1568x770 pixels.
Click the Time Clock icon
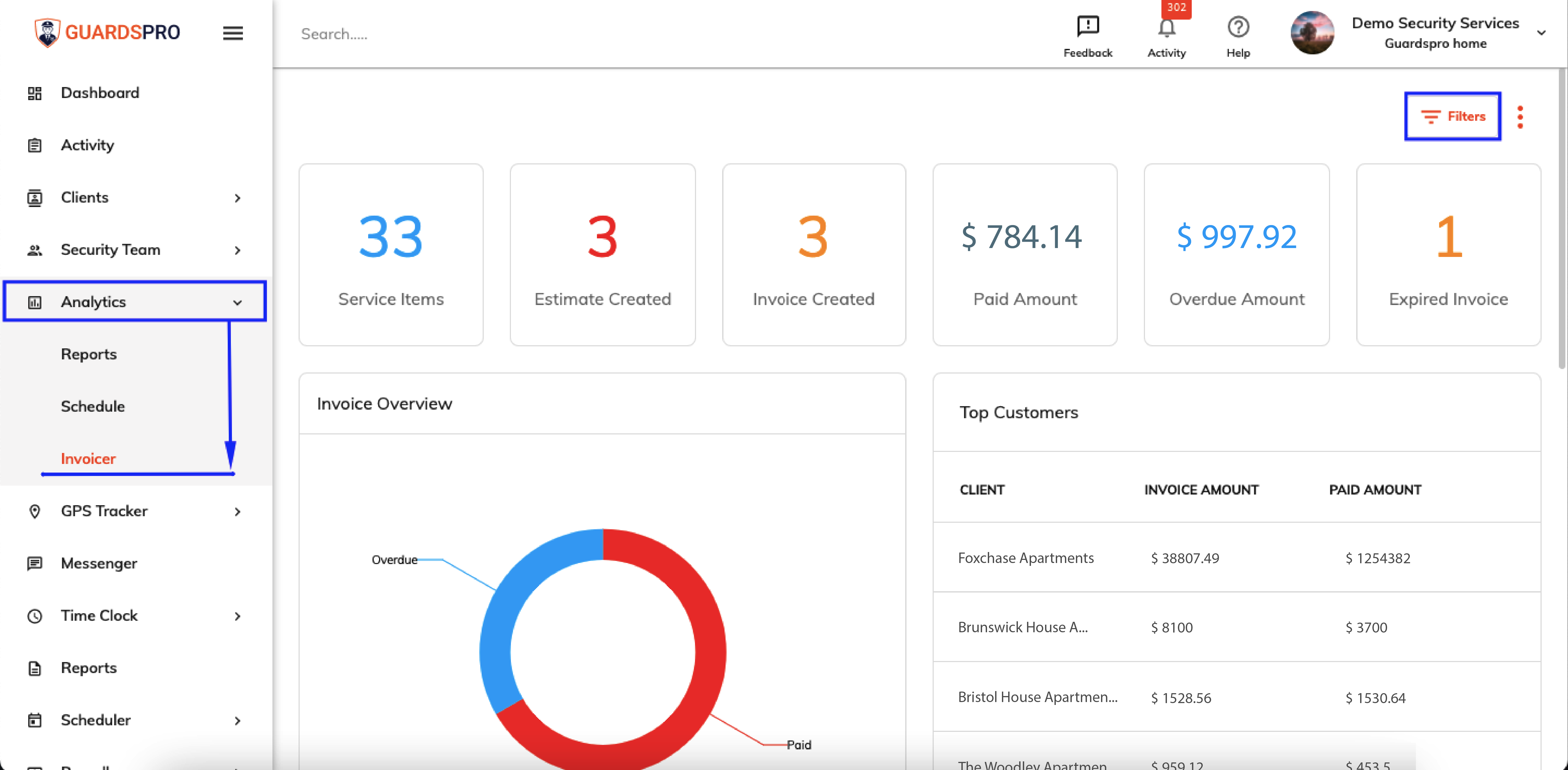pos(35,616)
